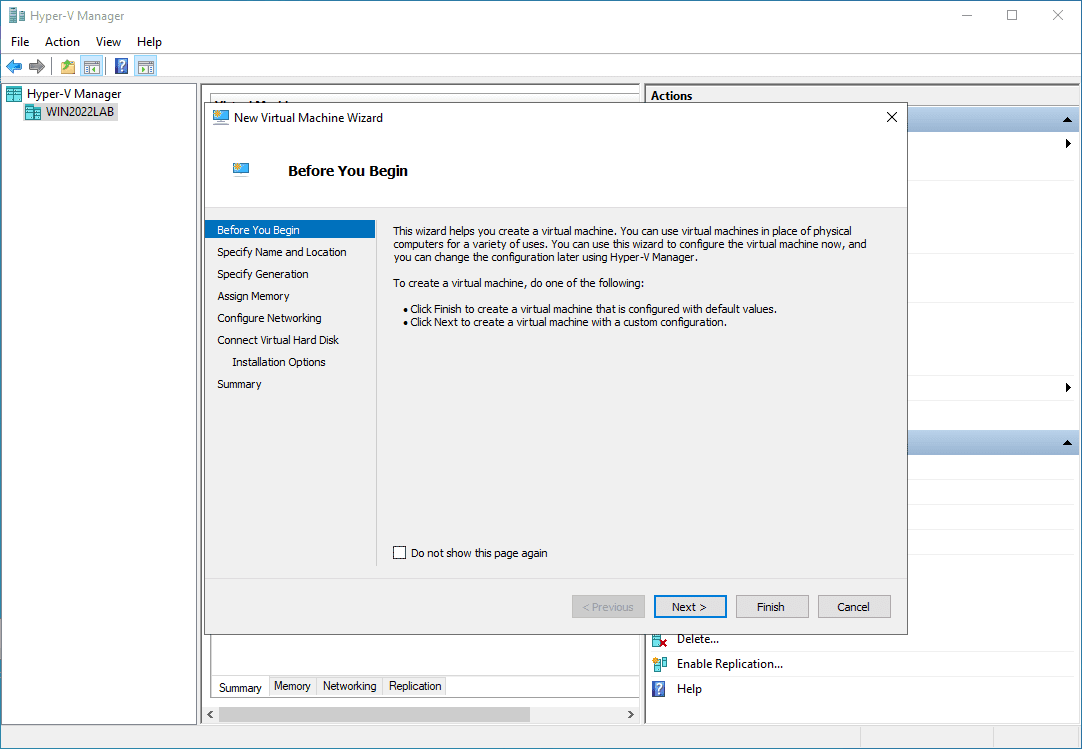The image size is (1082, 749).
Task: Open the Action menu
Action: pos(62,42)
